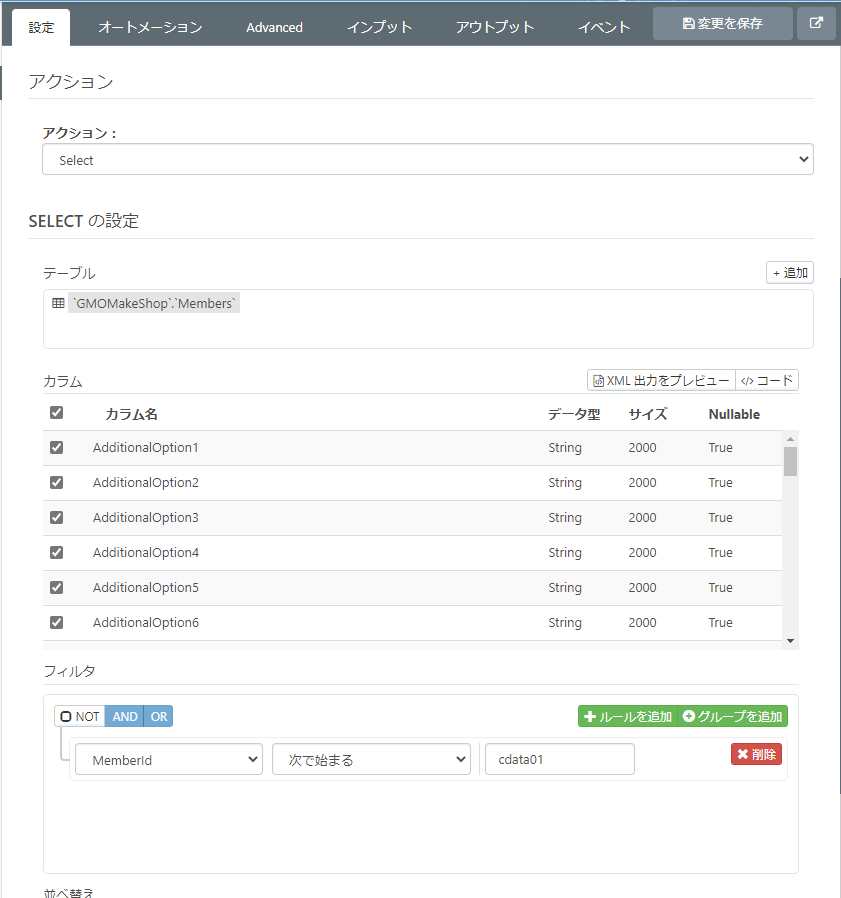Switch to the 設定 tab
This screenshot has height=898, width=841.
[41, 27]
